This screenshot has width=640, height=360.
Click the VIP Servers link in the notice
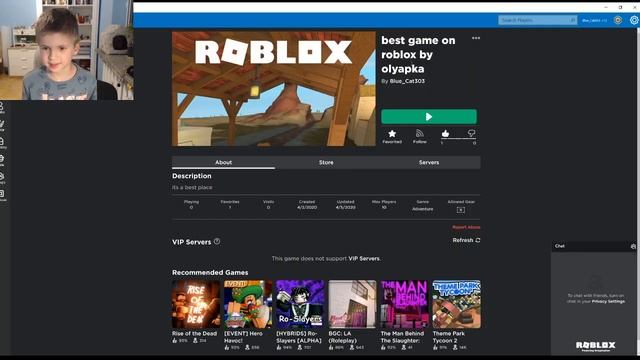[364, 259]
